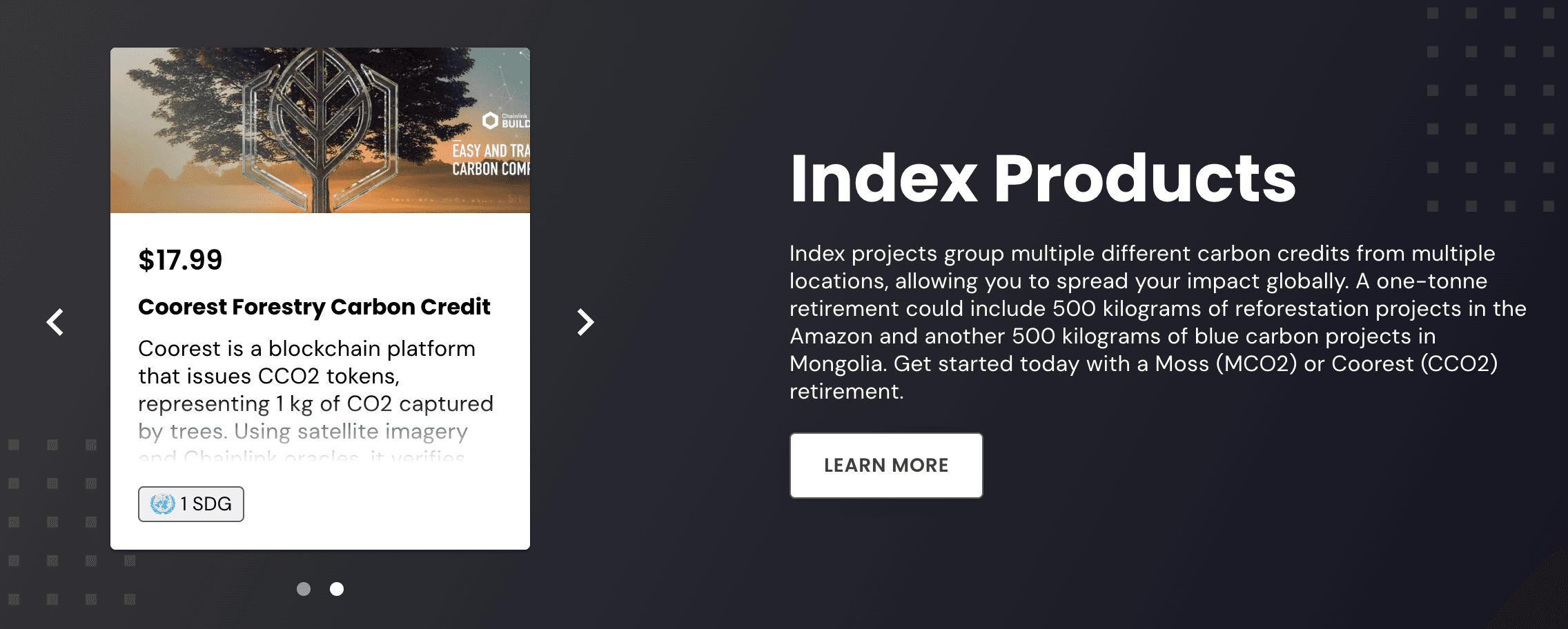This screenshot has width=1568, height=629.
Task: Click the forestry product image thumbnail
Action: (x=321, y=130)
